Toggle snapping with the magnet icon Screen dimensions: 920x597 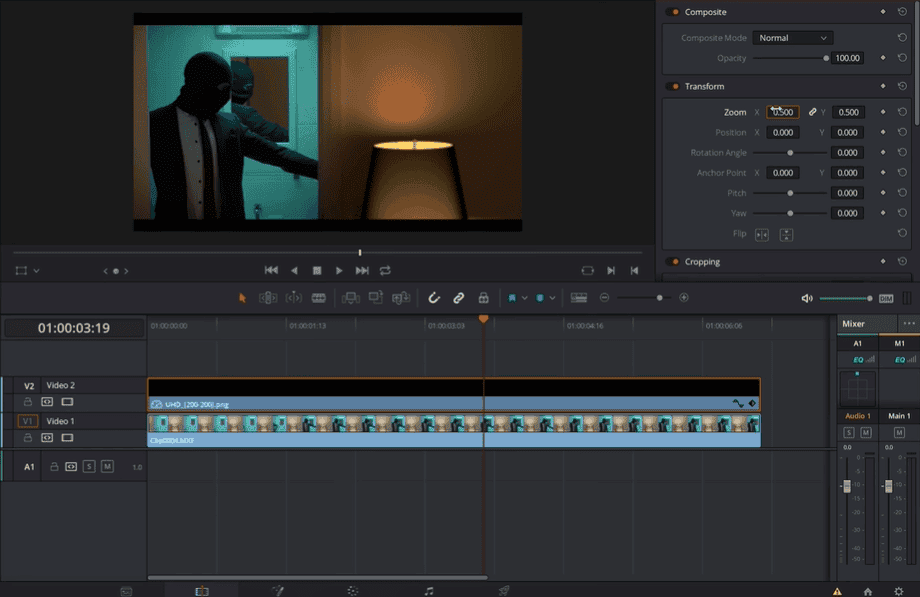(434, 297)
